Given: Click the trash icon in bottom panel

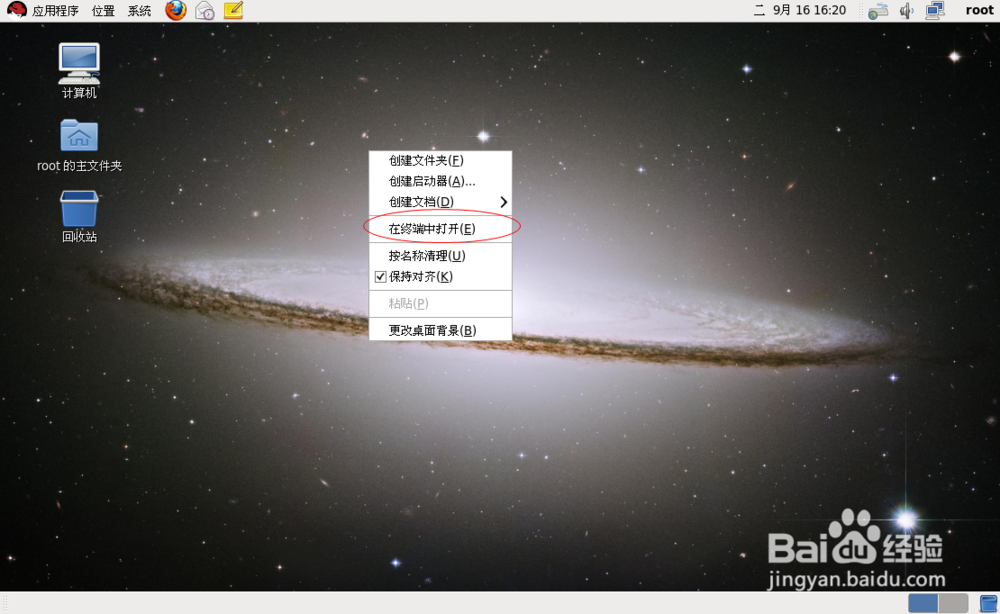Looking at the screenshot, I should coord(988,603).
